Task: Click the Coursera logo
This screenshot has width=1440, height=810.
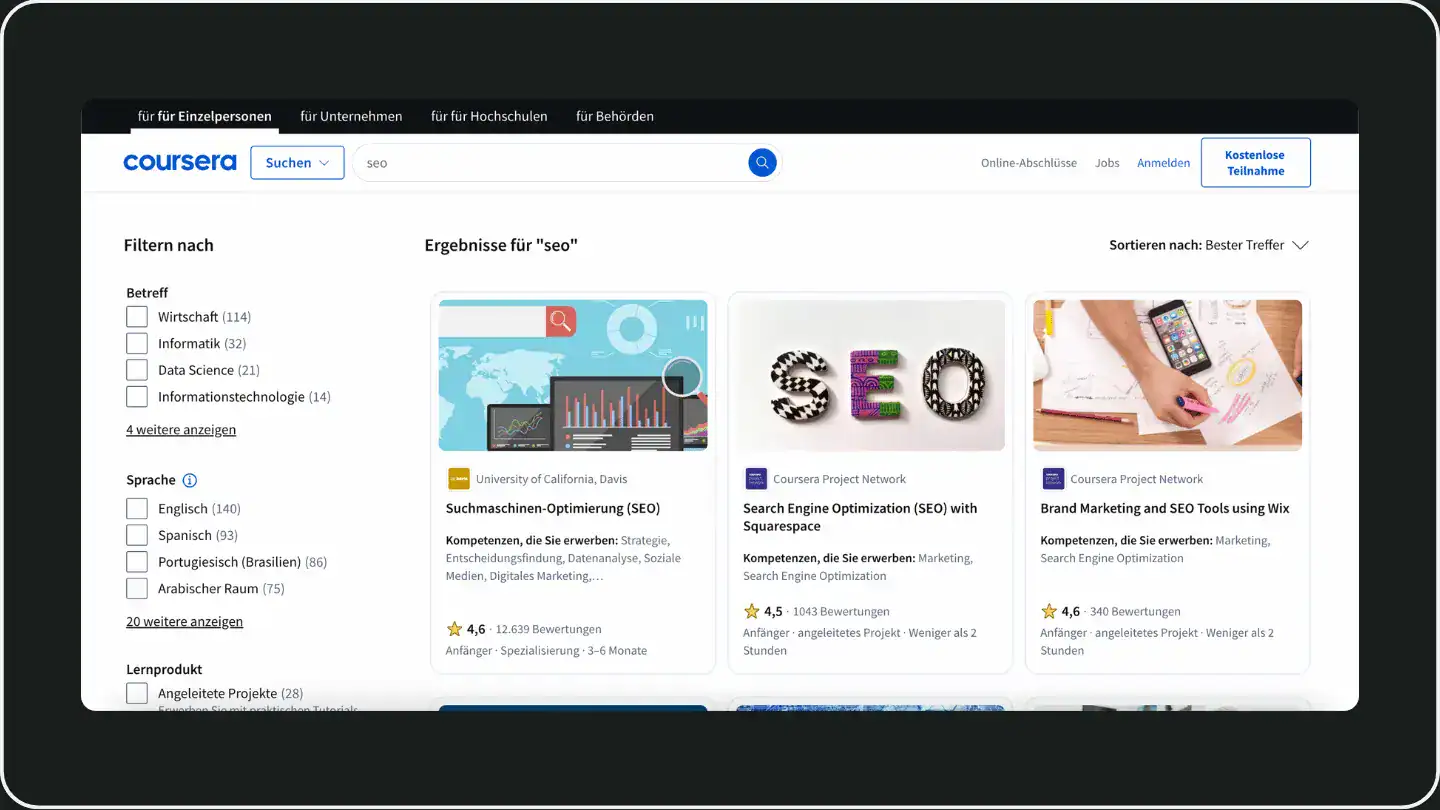Action: pyautogui.click(x=180, y=162)
